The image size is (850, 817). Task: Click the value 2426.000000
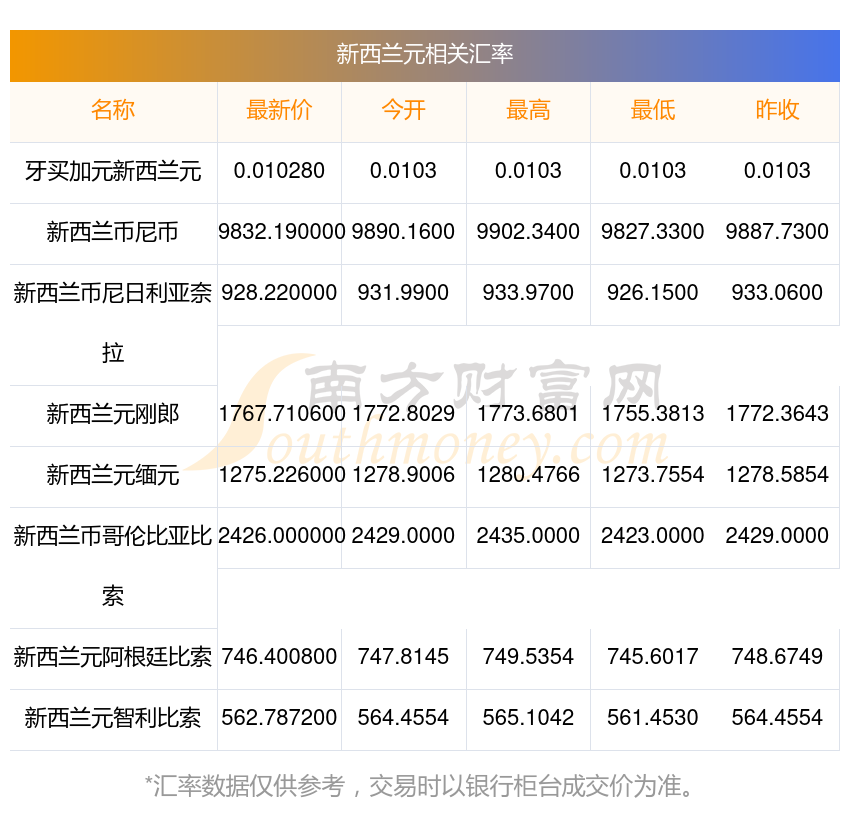281,536
